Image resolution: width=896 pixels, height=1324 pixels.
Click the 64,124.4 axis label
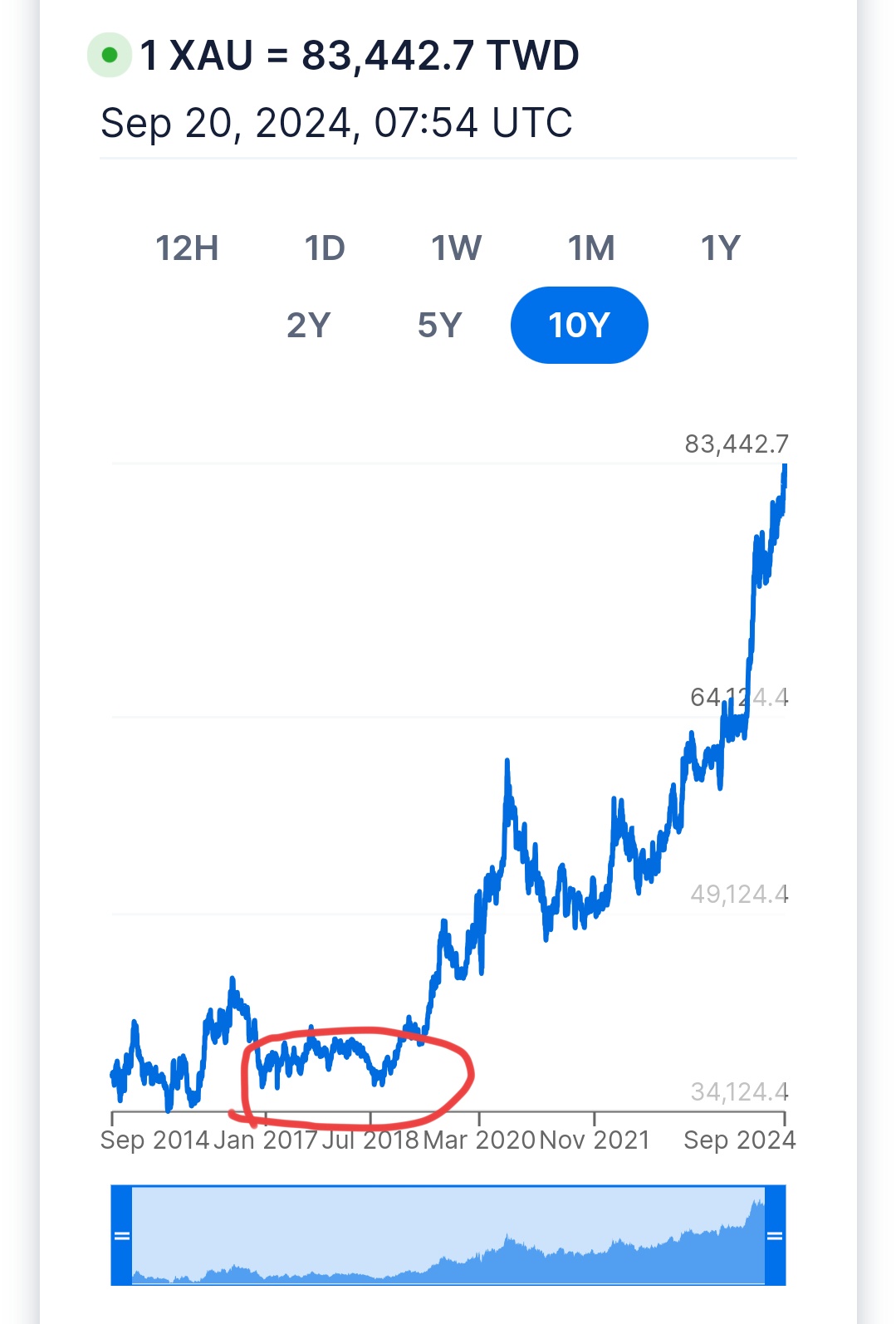(739, 697)
